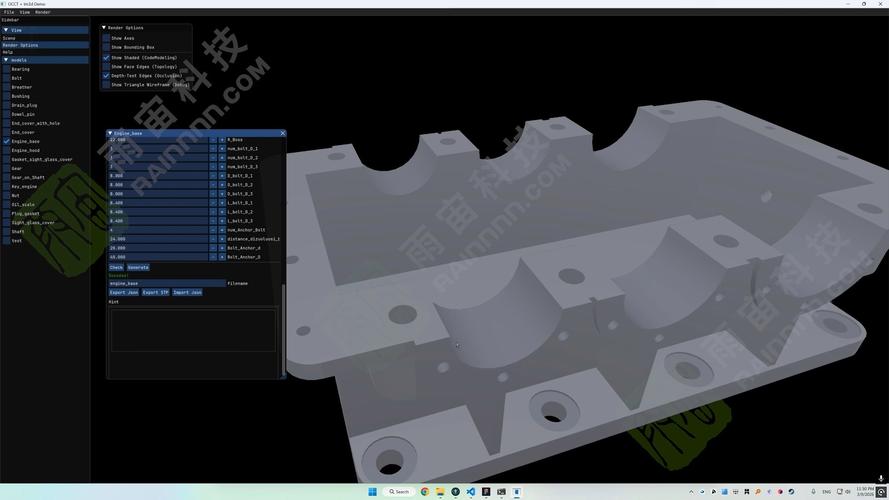
Task: Disable Depth-Test Edges (Occlusion) checkbox
Action: (x=106, y=75)
